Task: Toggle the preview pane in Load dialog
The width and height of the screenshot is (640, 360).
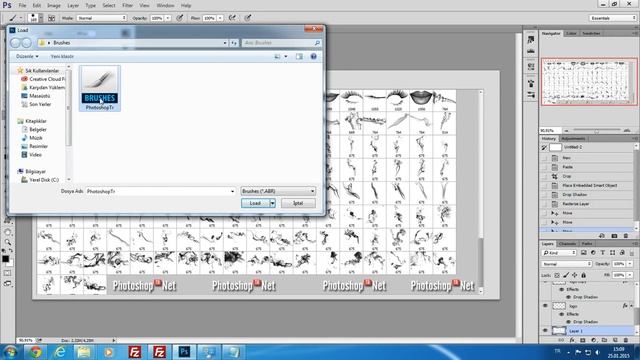Action: [299, 56]
